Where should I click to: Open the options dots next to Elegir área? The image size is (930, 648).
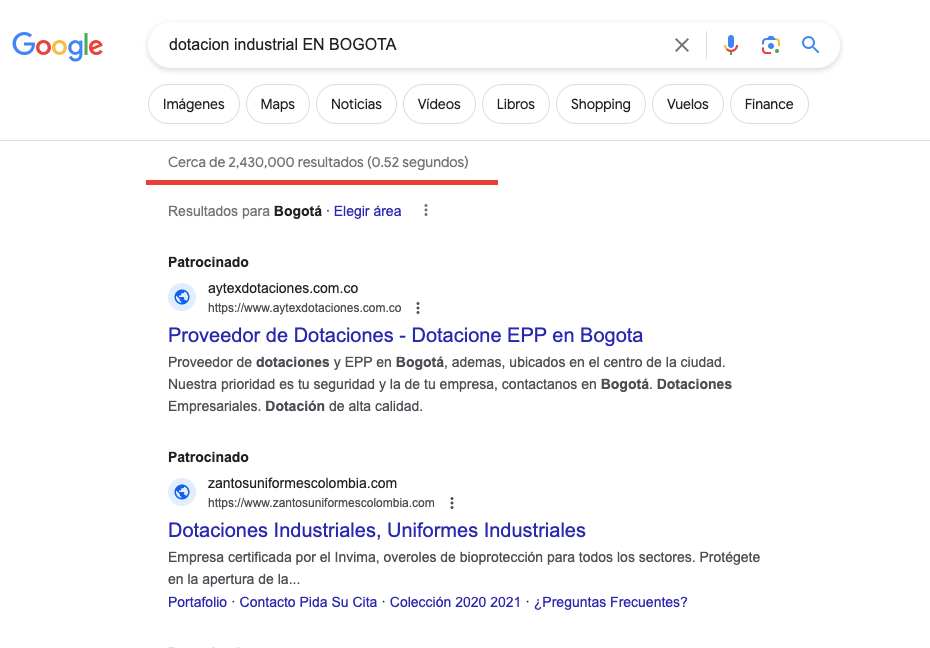[x=426, y=210]
